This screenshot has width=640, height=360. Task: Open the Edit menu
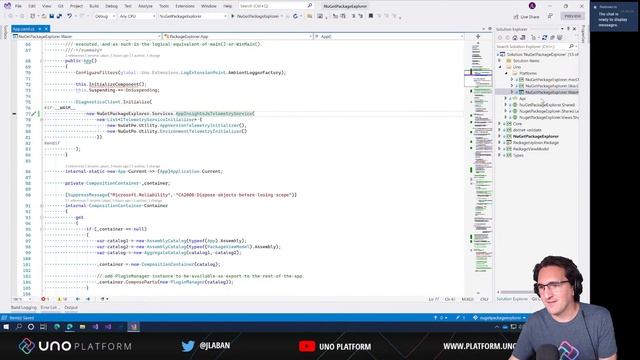32,6
